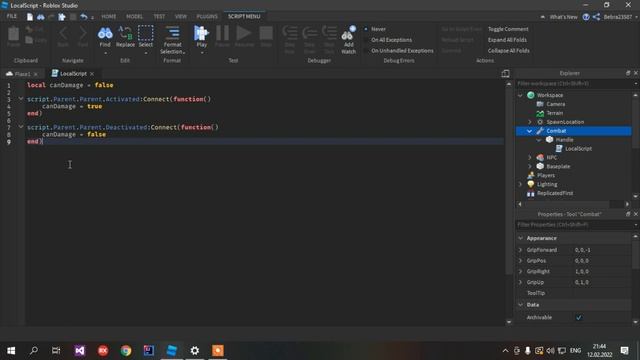Image resolution: width=640 pixels, height=360 pixels.
Task: Click Toggle Comment action
Action: (508, 29)
